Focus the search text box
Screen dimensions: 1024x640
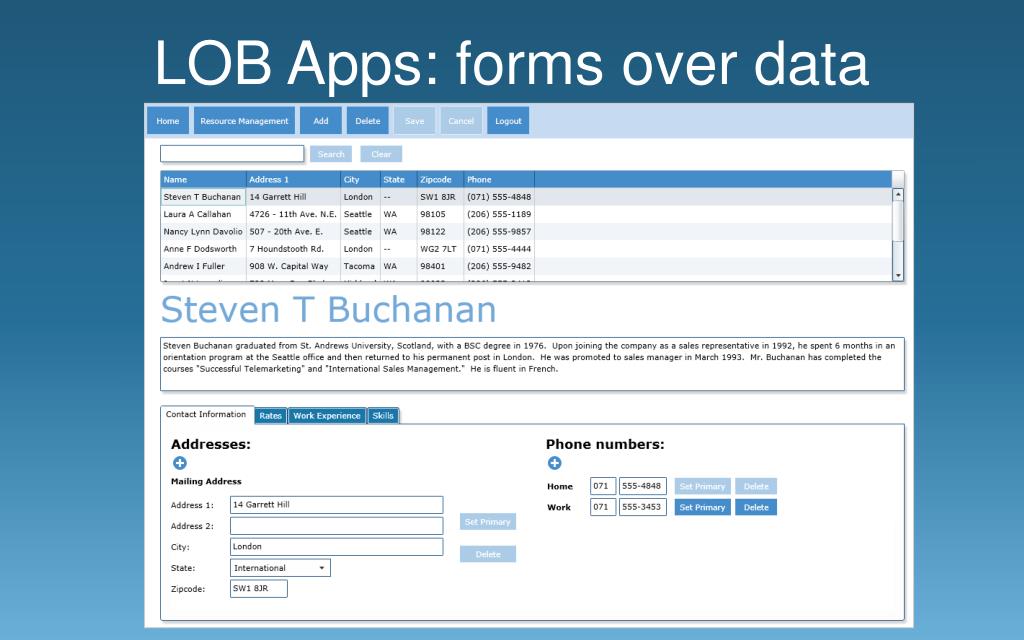[x=232, y=153]
